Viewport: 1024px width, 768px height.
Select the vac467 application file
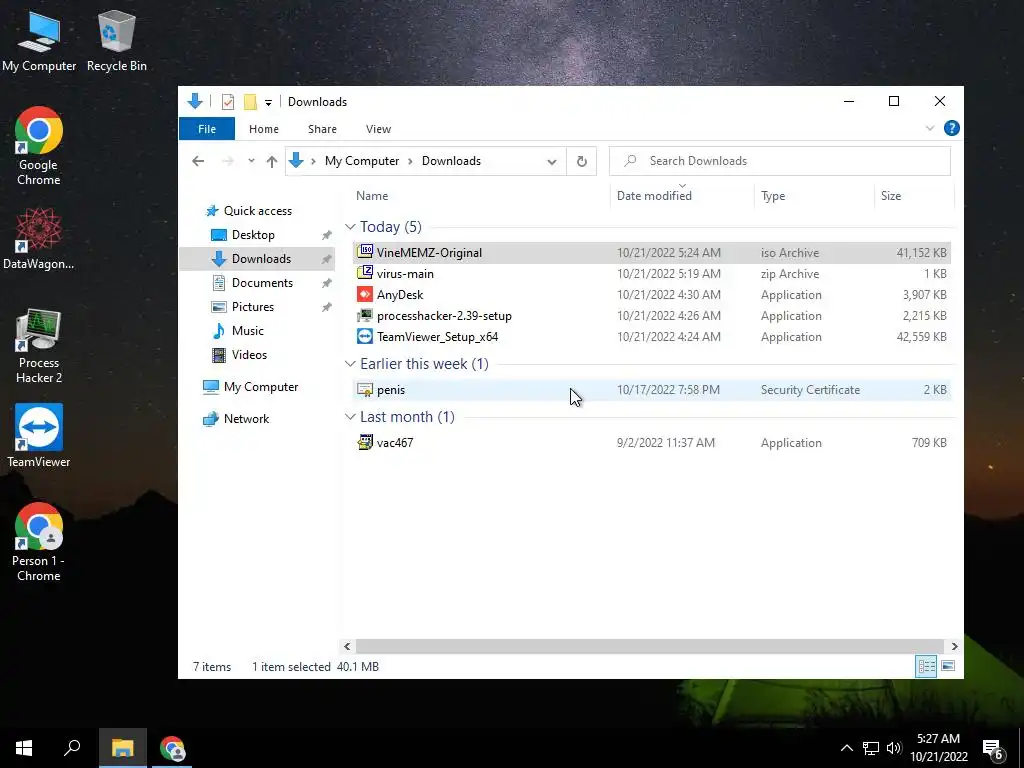(651, 443)
